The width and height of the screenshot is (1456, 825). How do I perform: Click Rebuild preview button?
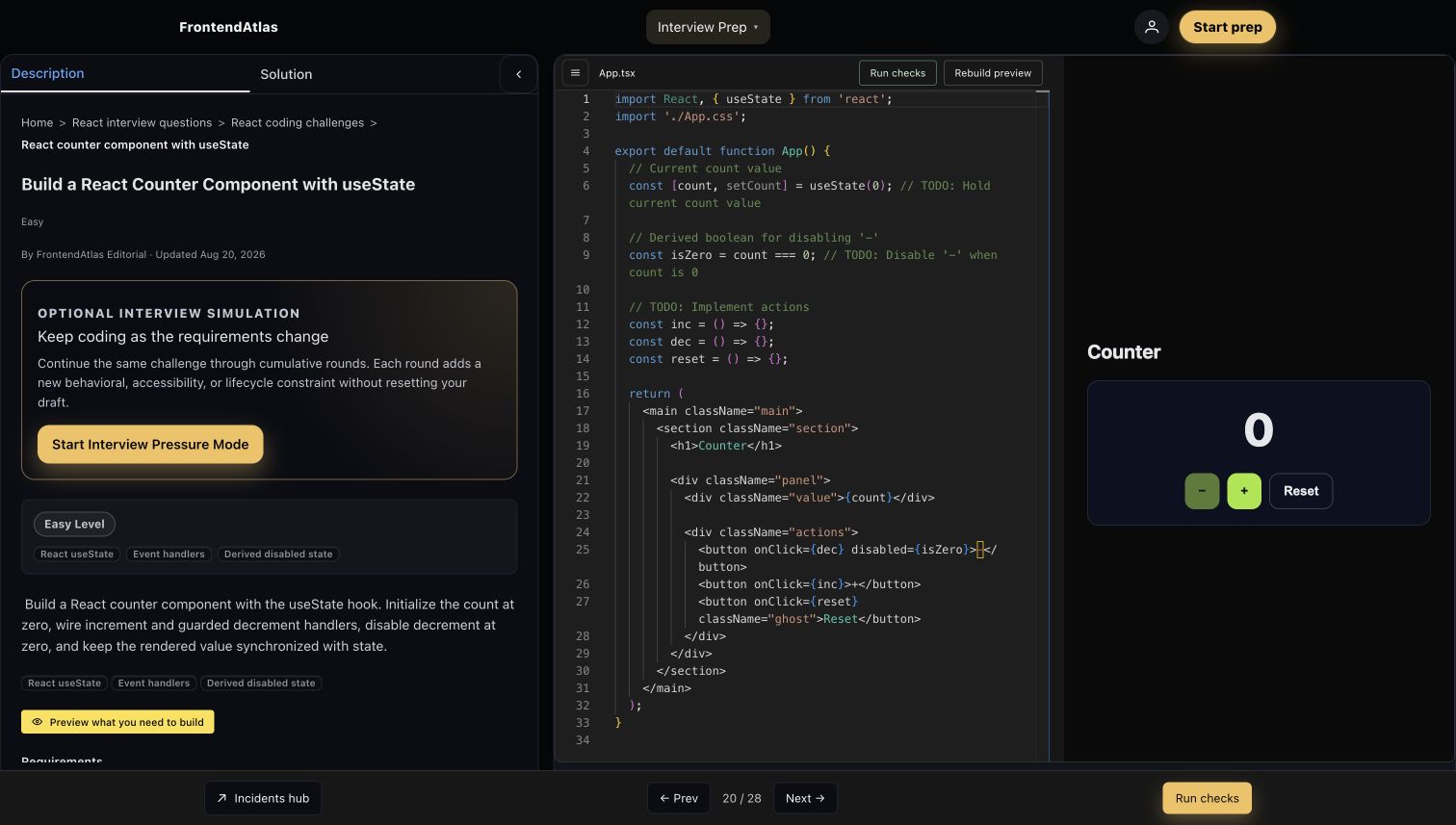[x=993, y=73]
